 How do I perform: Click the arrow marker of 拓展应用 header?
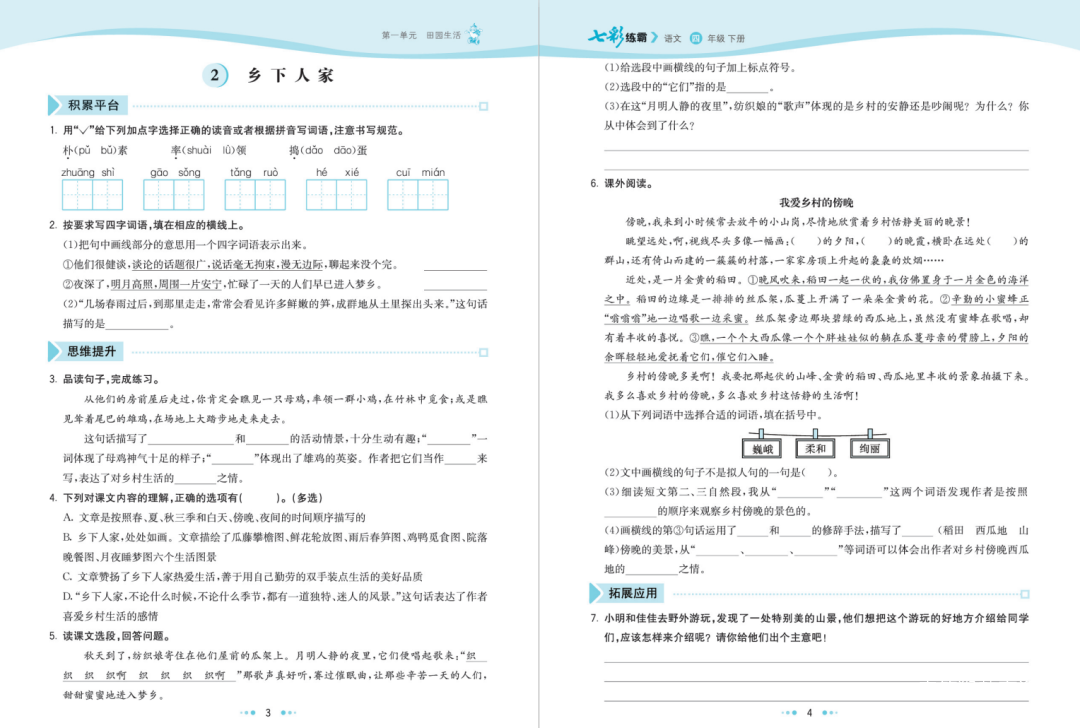(596, 593)
